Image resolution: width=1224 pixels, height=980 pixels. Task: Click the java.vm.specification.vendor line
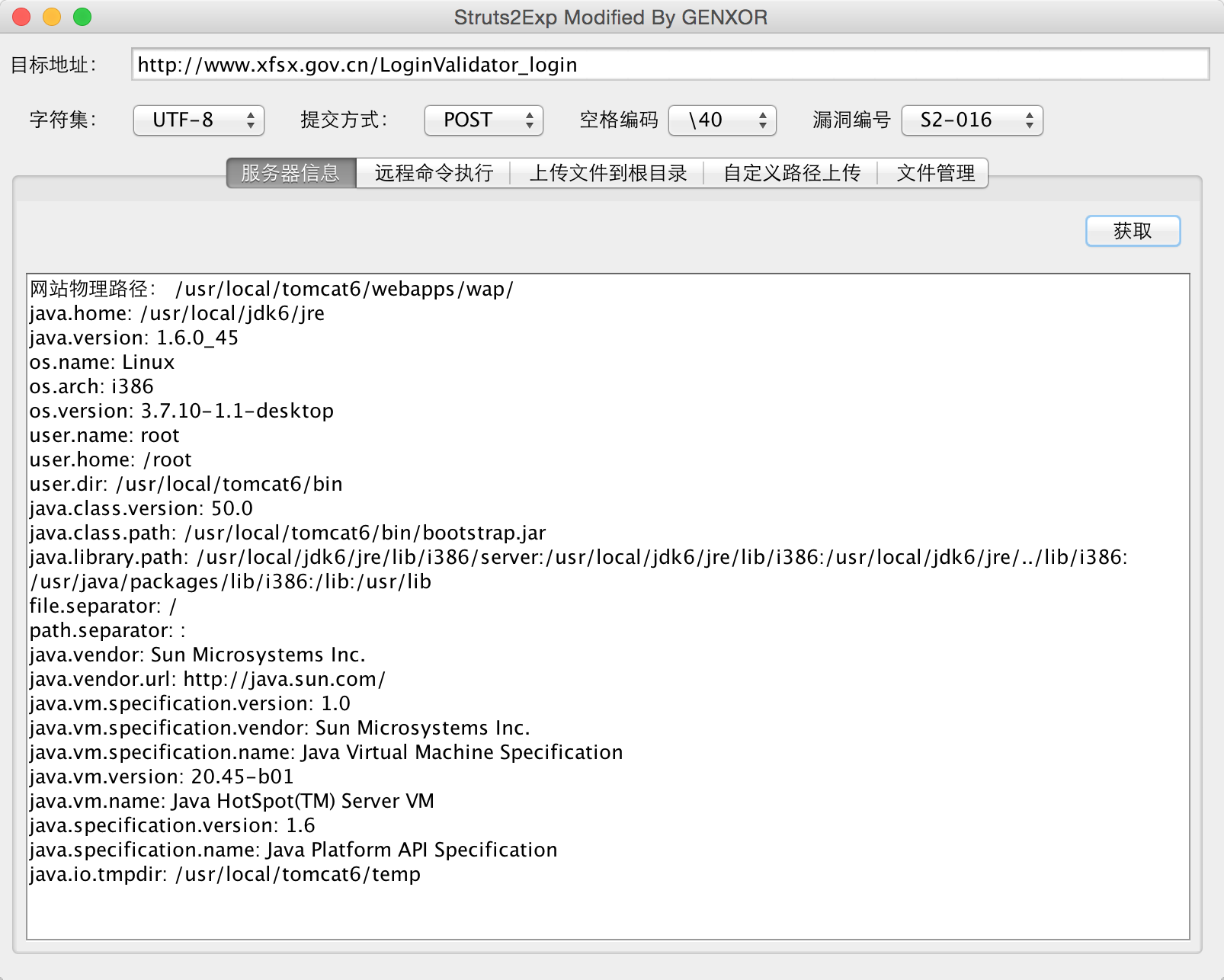(280, 728)
